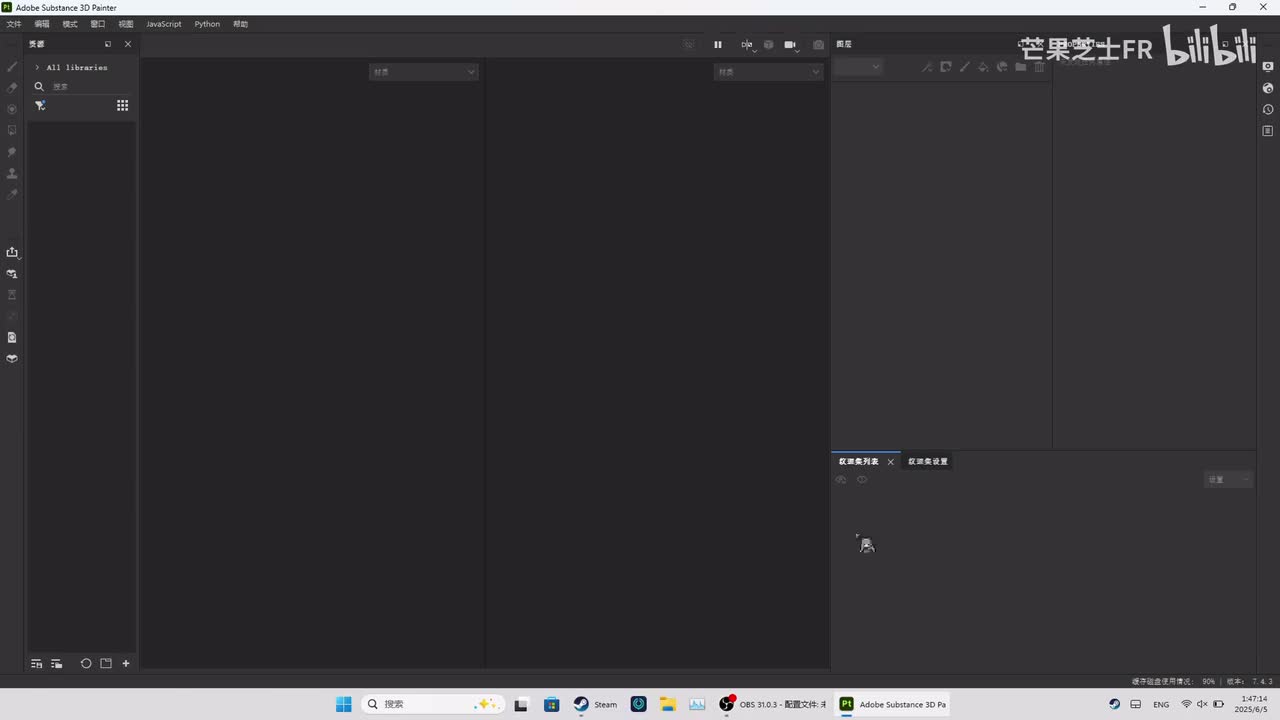Open display settings icon in right sidebar
Viewport: 1280px width, 720px height.
1268,66
